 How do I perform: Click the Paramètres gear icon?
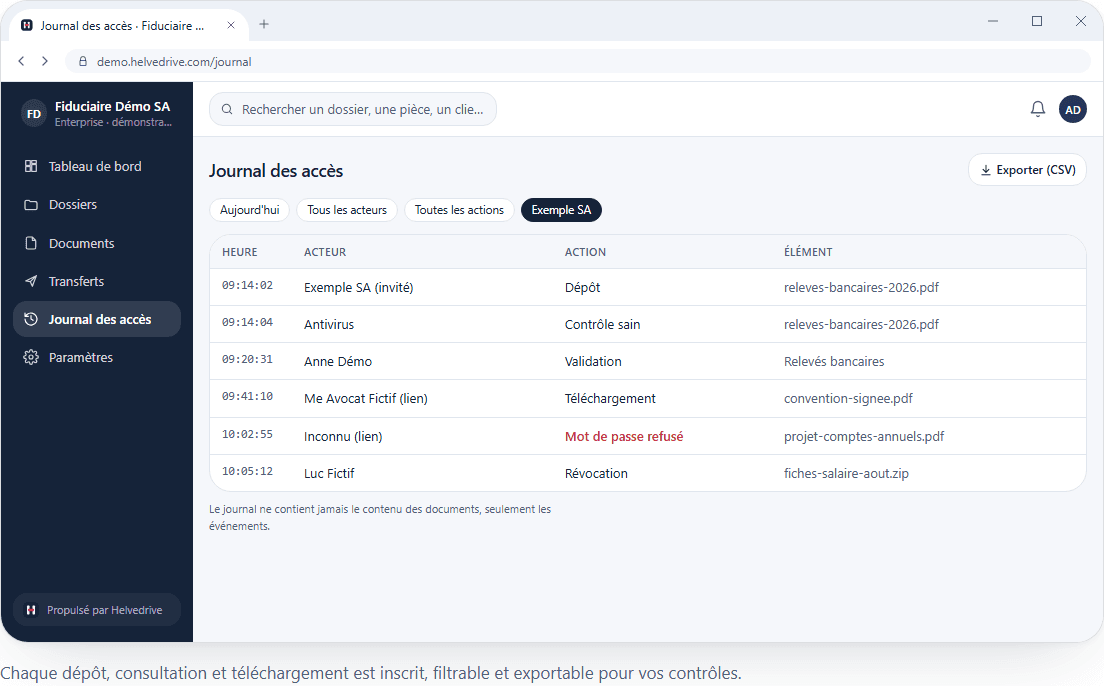point(31,357)
